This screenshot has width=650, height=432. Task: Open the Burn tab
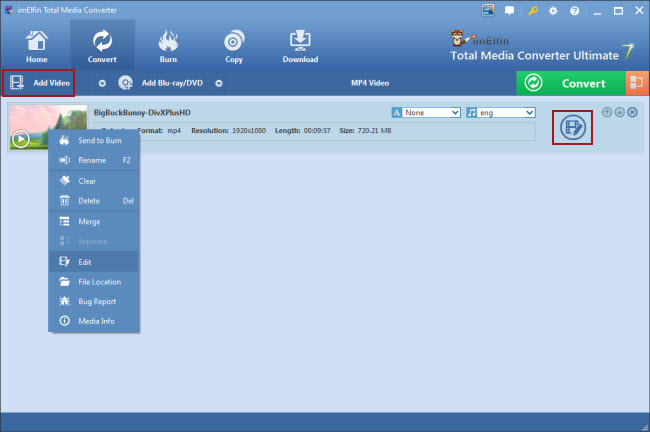(x=168, y=46)
